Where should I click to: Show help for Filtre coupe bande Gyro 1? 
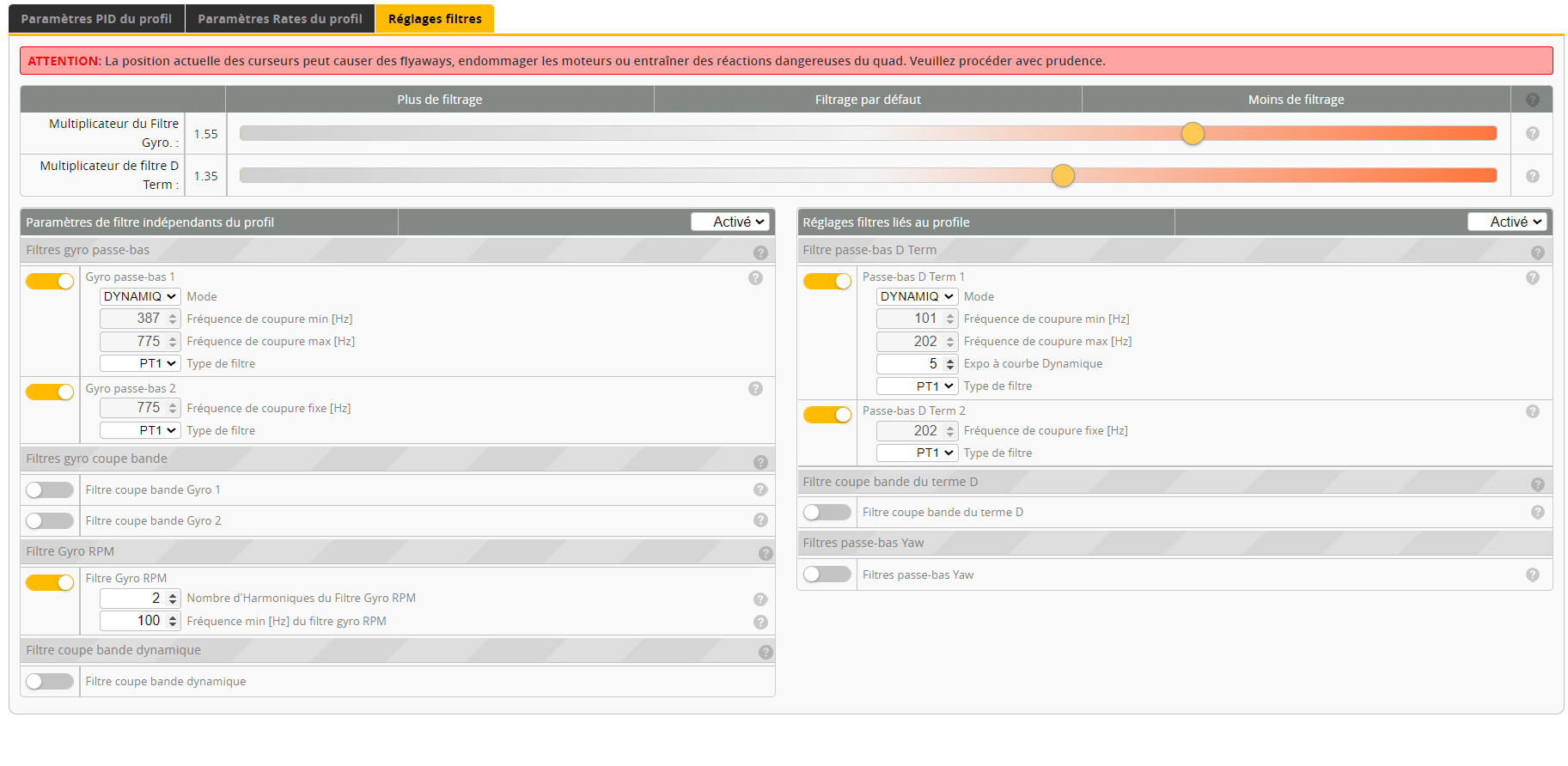coord(760,489)
